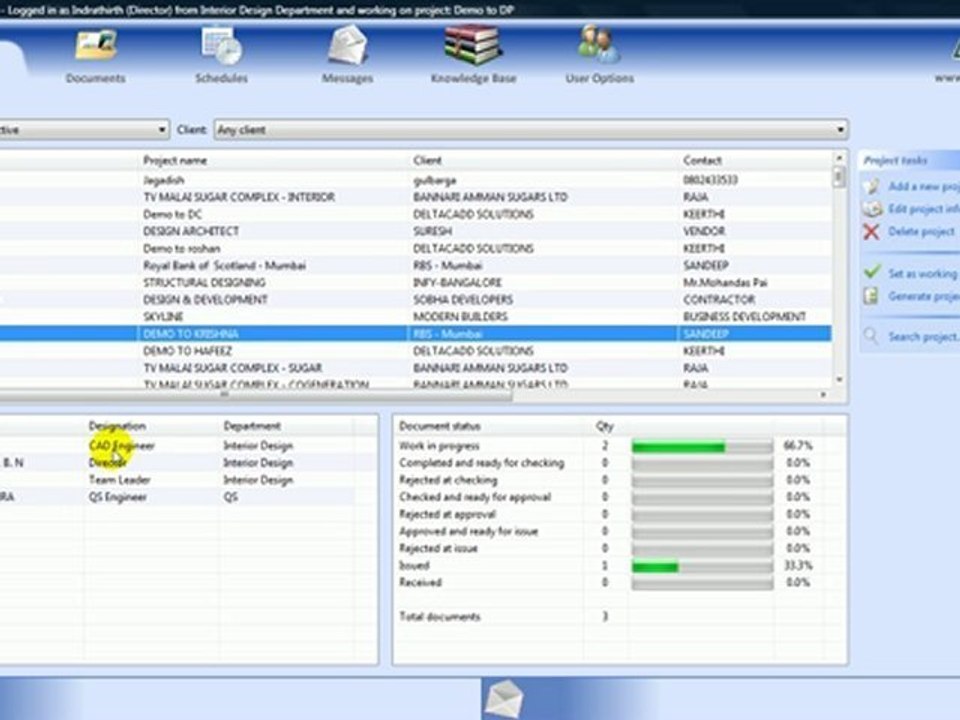Select the SKYLINE project
The image size is (960, 720).
click(415, 317)
